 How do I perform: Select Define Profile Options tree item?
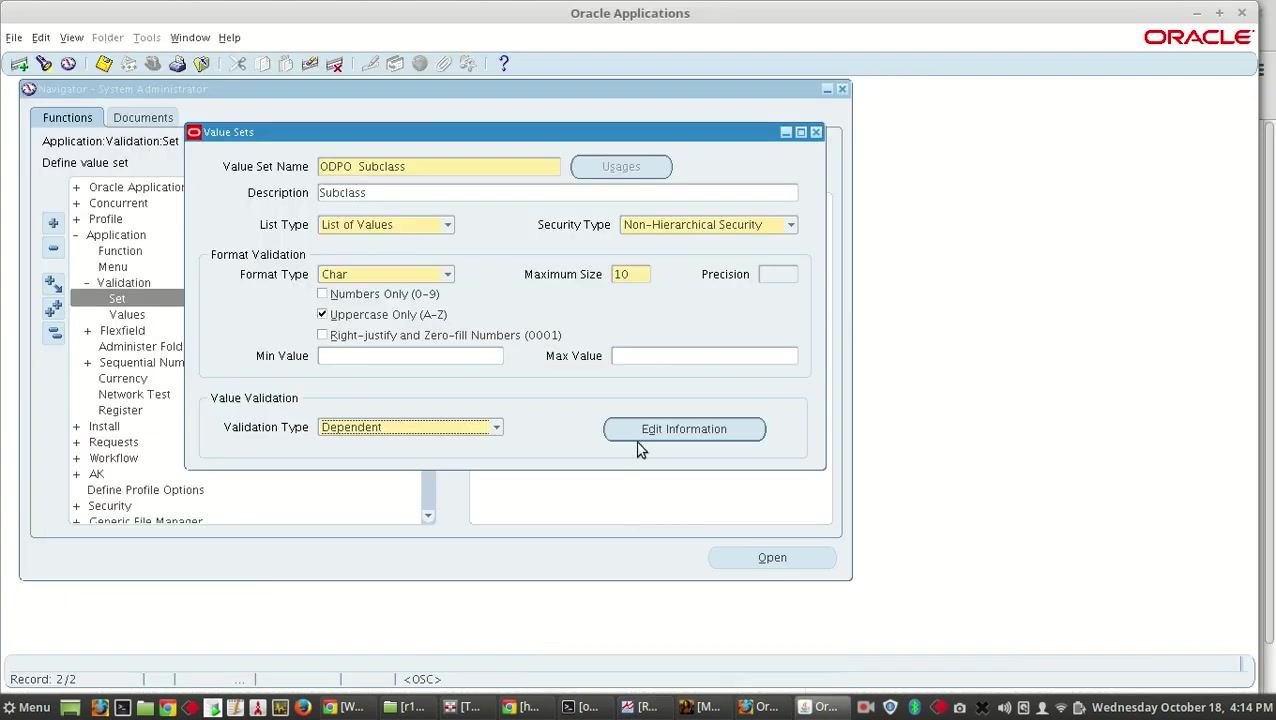[x=145, y=490]
